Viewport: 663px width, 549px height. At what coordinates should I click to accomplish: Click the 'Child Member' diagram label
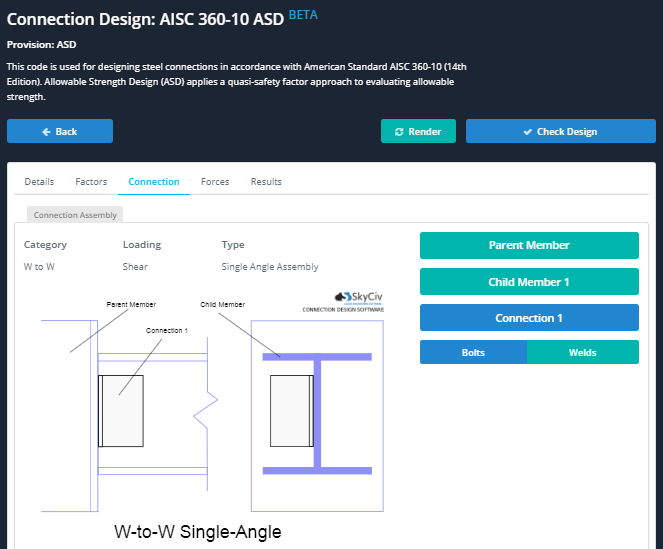[x=222, y=305]
